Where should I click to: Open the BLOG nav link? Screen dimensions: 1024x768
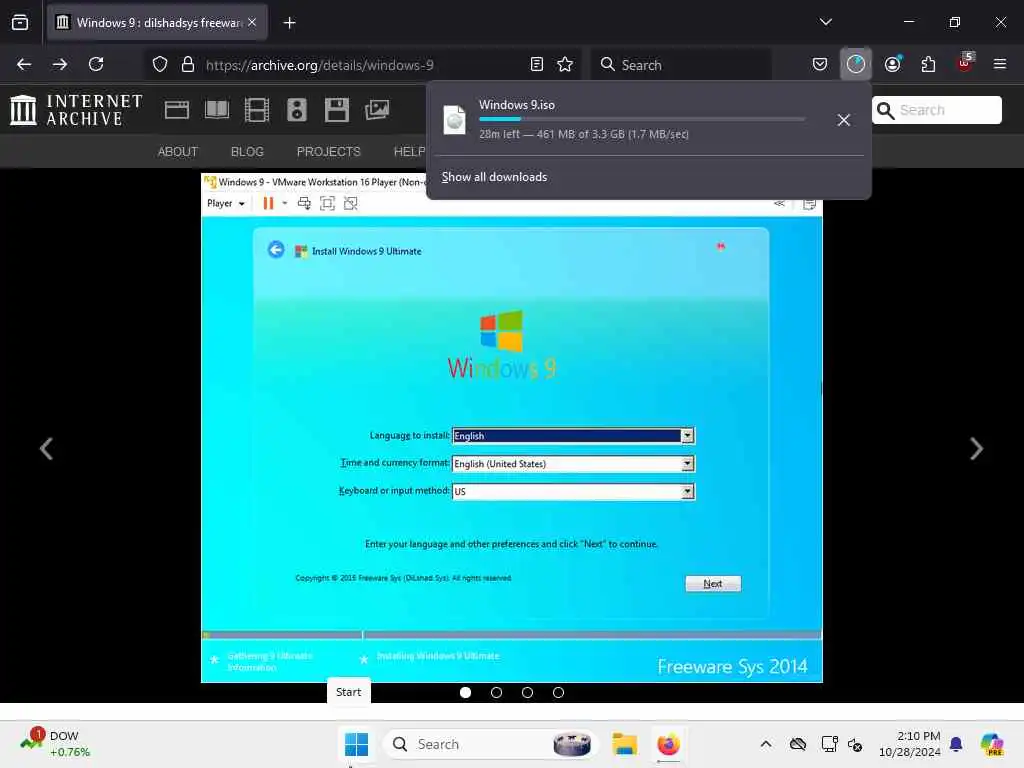pyautogui.click(x=248, y=152)
